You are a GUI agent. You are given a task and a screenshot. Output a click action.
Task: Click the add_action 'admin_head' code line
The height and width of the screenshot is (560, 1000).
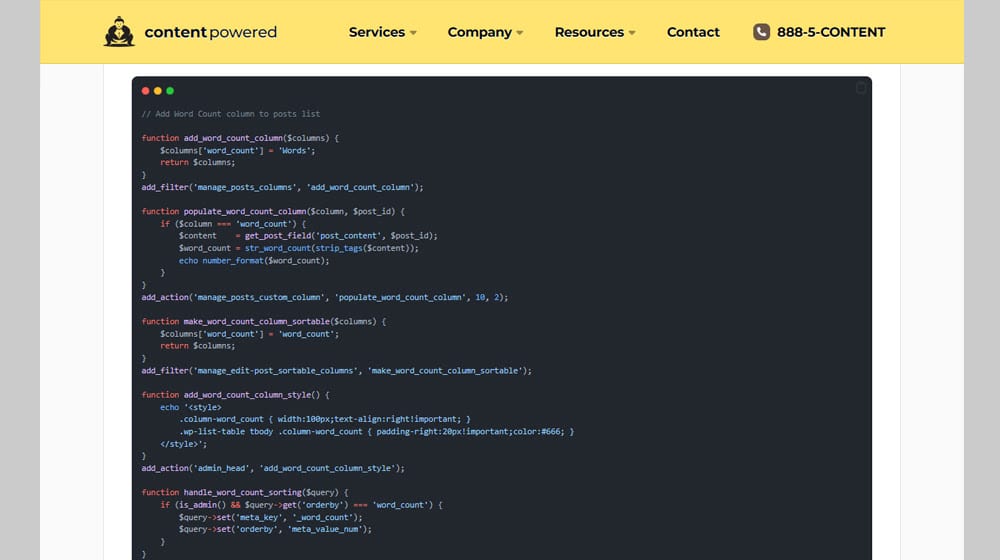pos(273,468)
